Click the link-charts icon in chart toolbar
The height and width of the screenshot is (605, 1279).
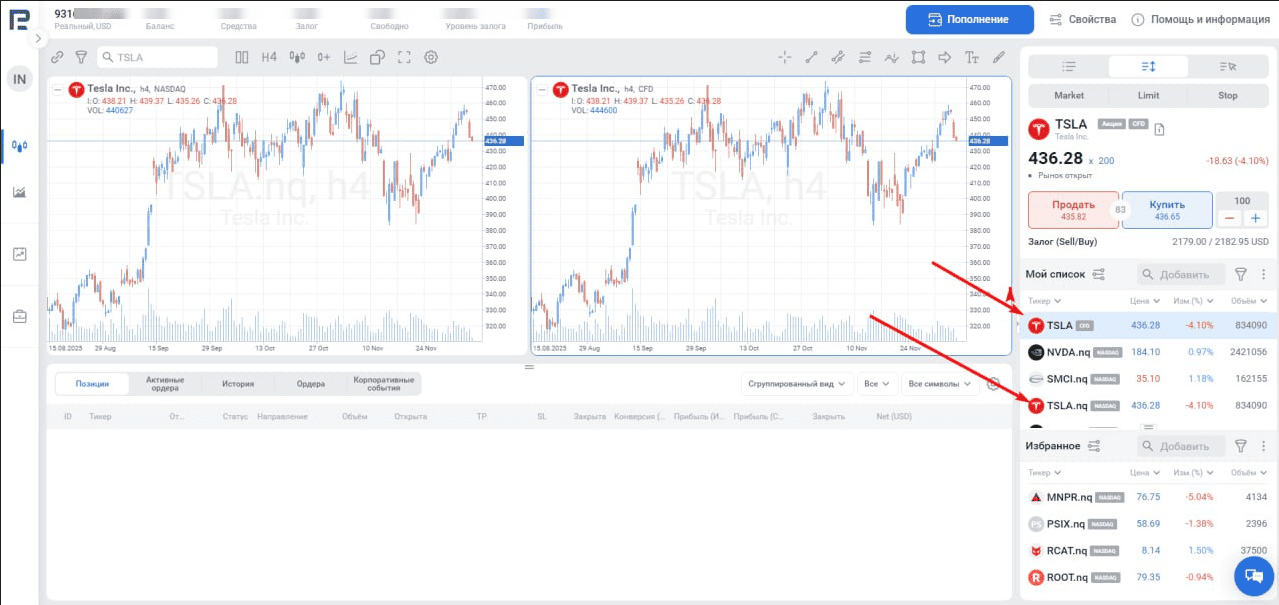point(58,58)
